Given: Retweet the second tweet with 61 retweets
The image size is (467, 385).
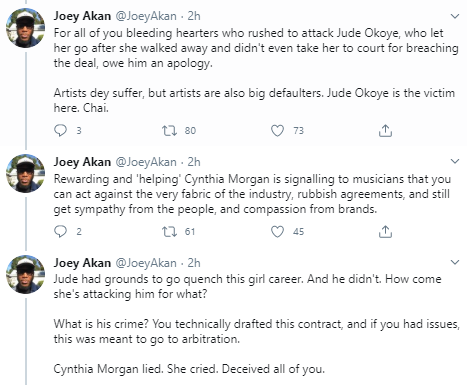Looking at the screenshot, I should tap(169, 232).
